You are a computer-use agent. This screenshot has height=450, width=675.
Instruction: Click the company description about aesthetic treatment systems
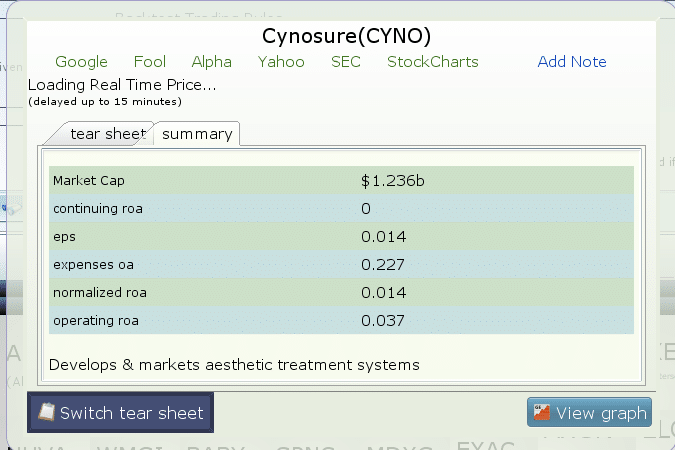tap(234, 365)
